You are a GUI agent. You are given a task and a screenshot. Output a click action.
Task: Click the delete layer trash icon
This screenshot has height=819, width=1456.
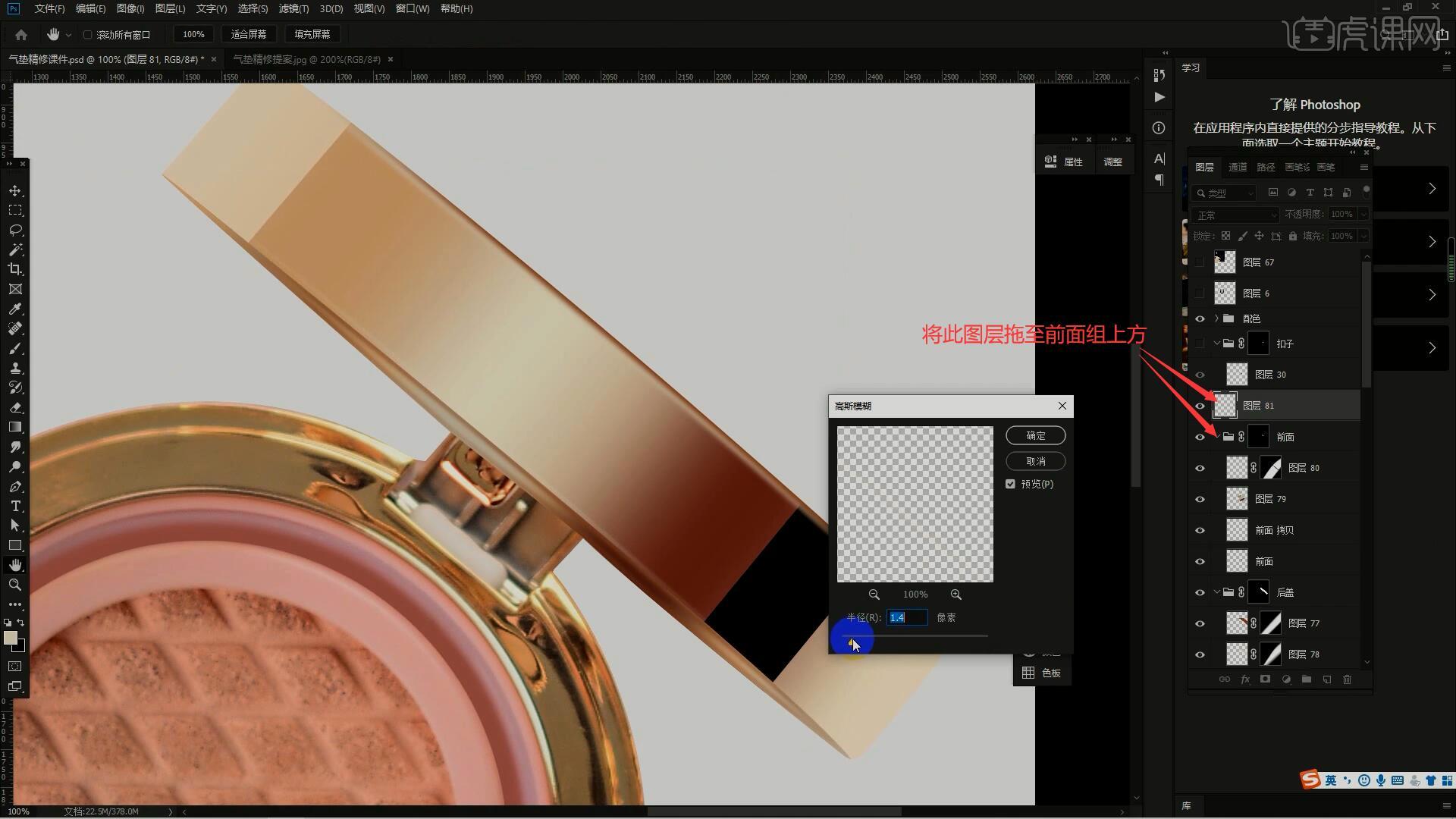pos(1347,679)
